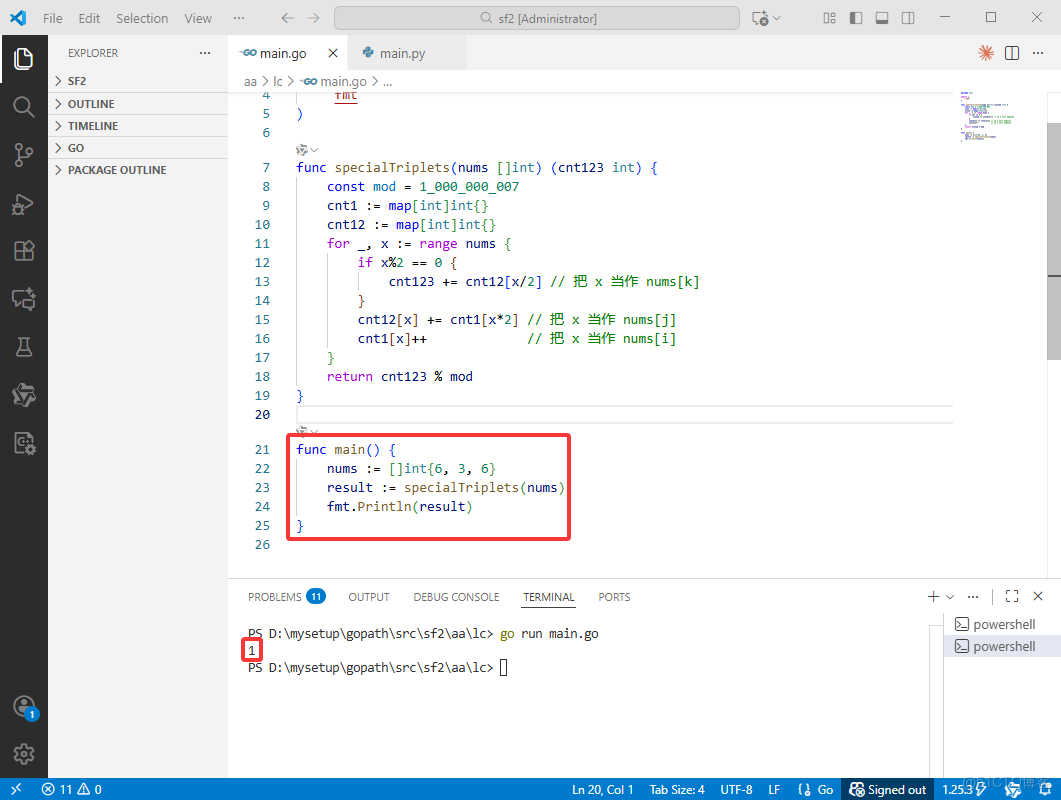Click the title bar search box
This screenshot has width=1061, height=800.
[537, 18]
